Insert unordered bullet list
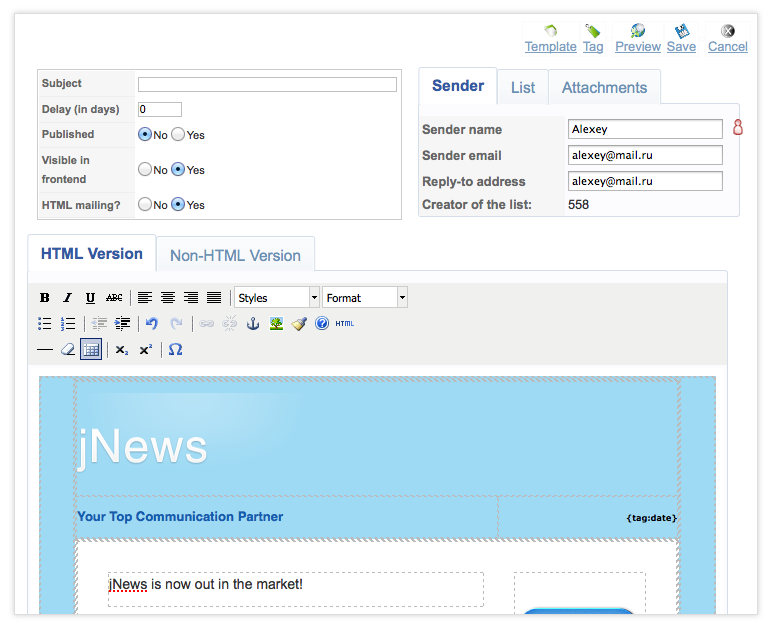The image size is (771, 625). (45, 324)
